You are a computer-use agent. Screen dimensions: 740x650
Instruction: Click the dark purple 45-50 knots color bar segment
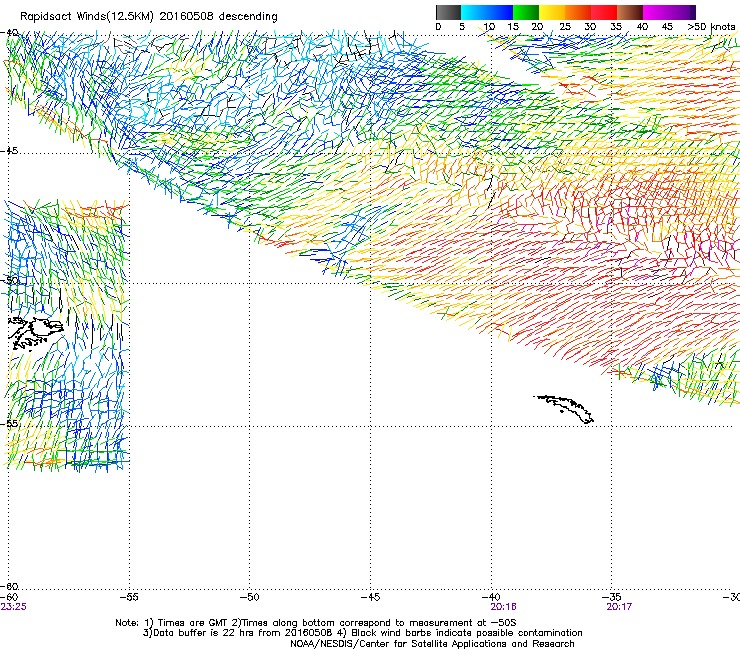pos(682,12)
